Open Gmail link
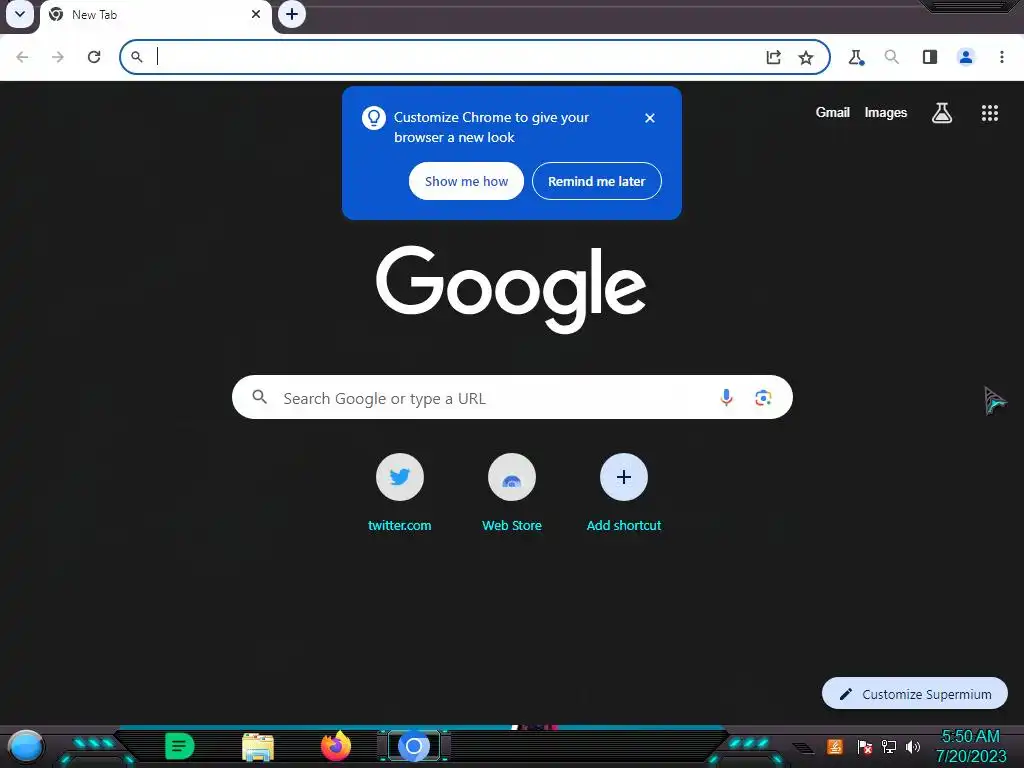 833,112
